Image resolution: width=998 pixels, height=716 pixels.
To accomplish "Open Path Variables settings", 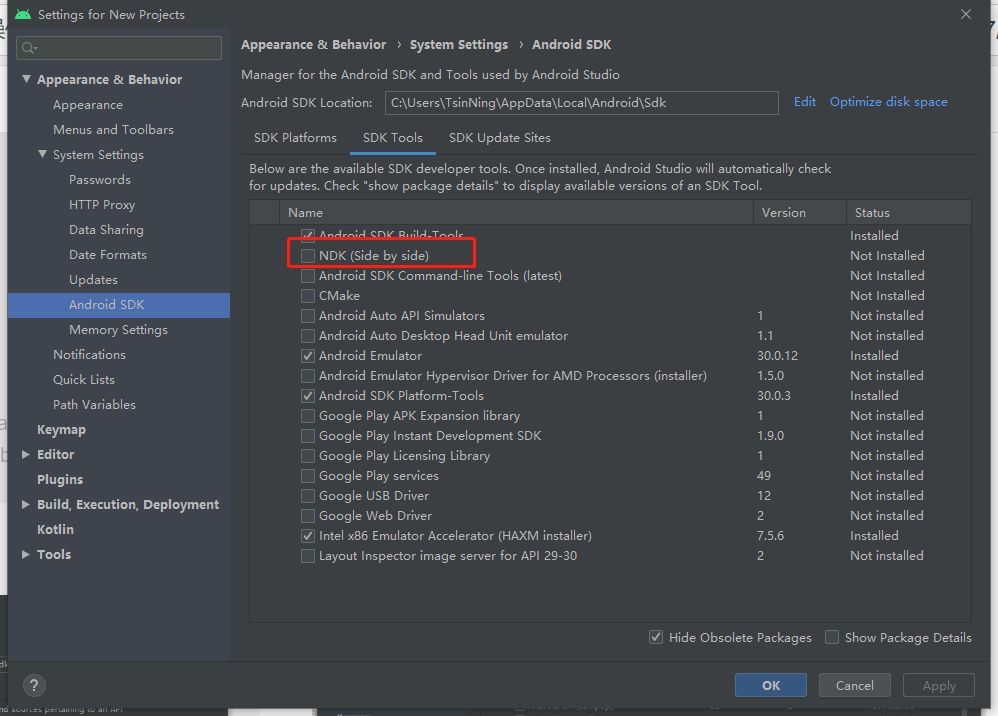I will pyautogui.click(x=94, y=405).
